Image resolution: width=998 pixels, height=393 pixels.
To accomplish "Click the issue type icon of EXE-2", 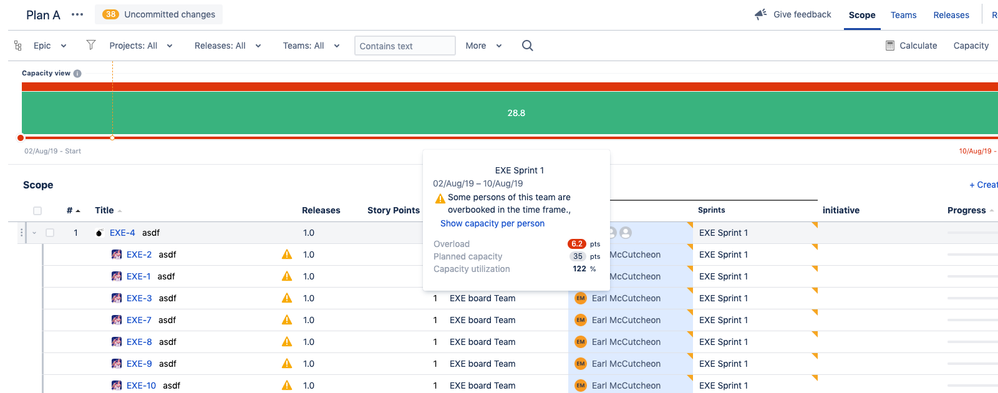I will pyautogui.click(x=116, y=255).
